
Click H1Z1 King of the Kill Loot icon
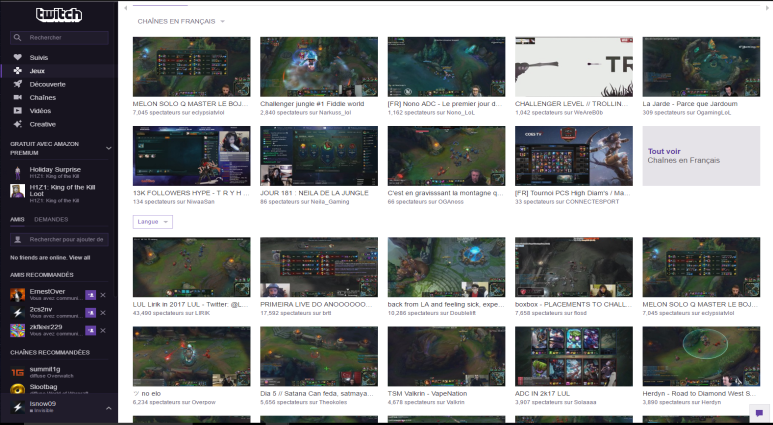[x=18, y=191]
